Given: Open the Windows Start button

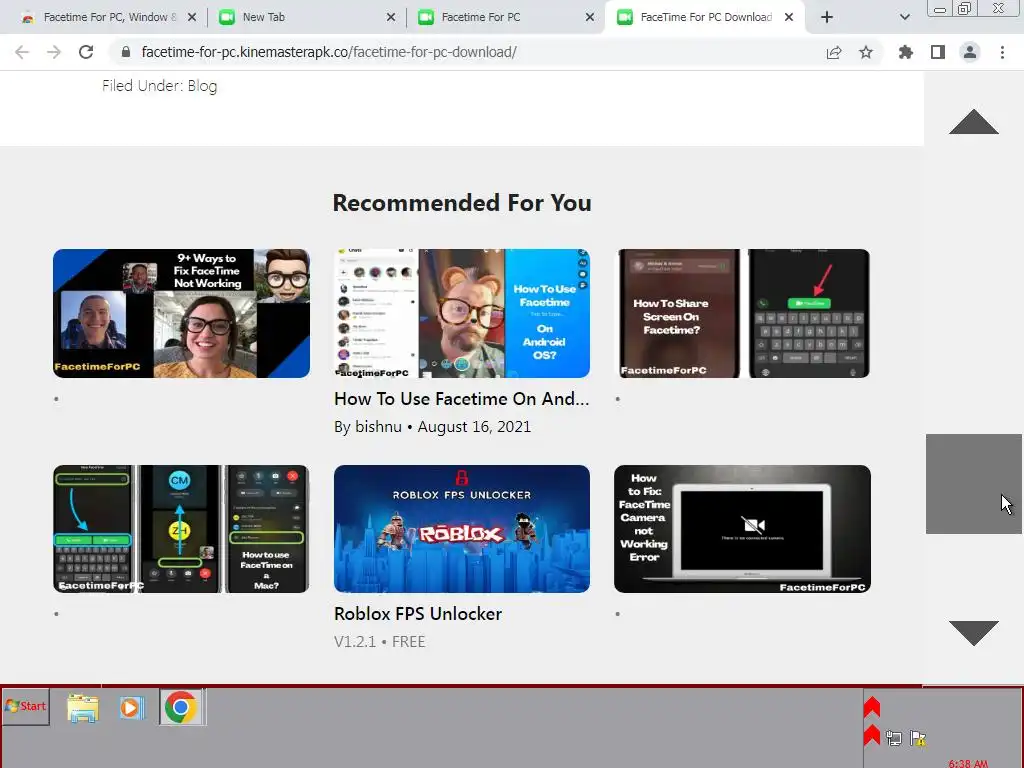Looking at the screenshot, I should click(x=26, y=707).
